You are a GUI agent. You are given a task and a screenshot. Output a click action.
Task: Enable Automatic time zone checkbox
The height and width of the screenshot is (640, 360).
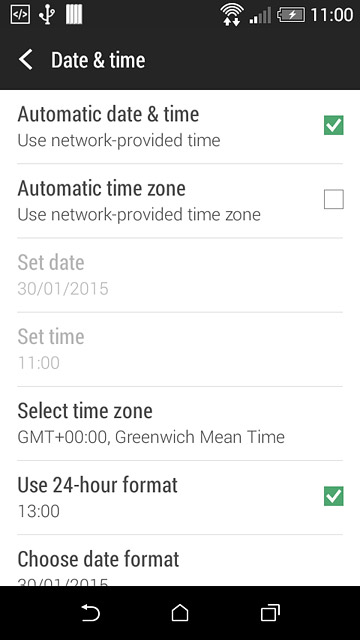pos(333,199)
